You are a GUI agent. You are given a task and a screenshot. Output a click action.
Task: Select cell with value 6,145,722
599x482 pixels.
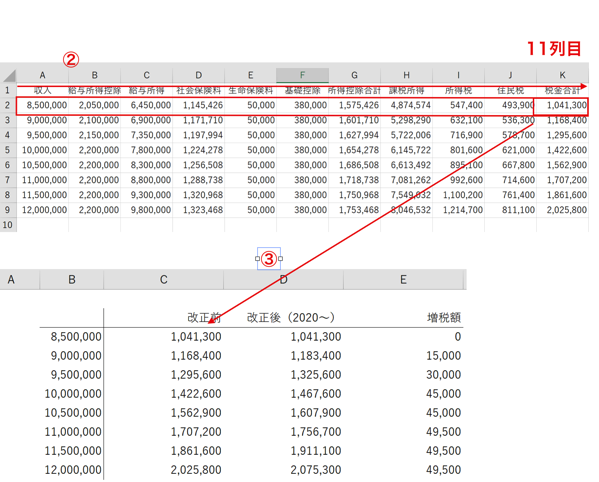[406, 150]
